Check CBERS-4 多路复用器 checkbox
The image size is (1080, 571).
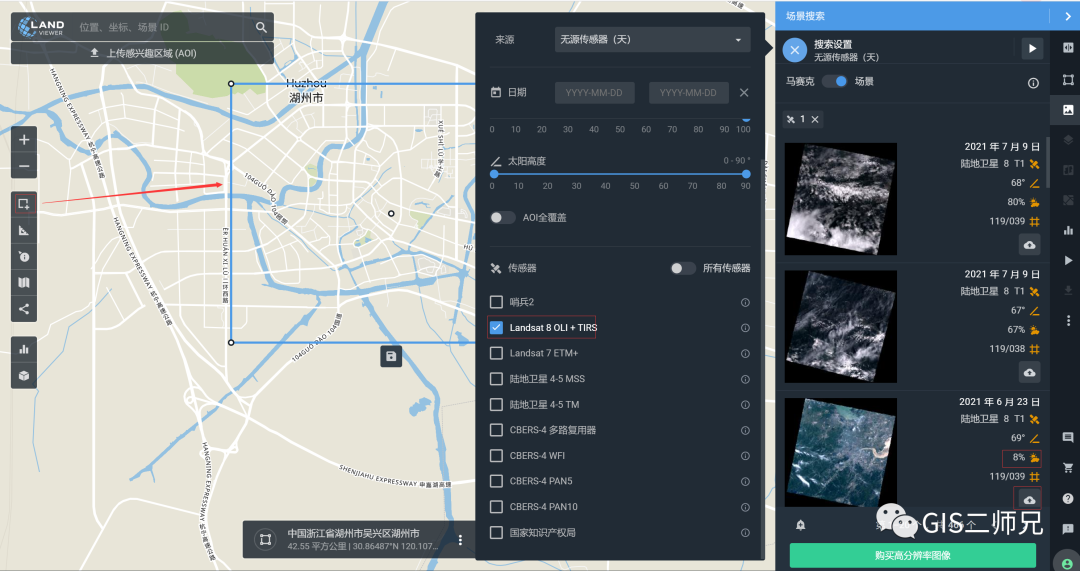(496, 430)
